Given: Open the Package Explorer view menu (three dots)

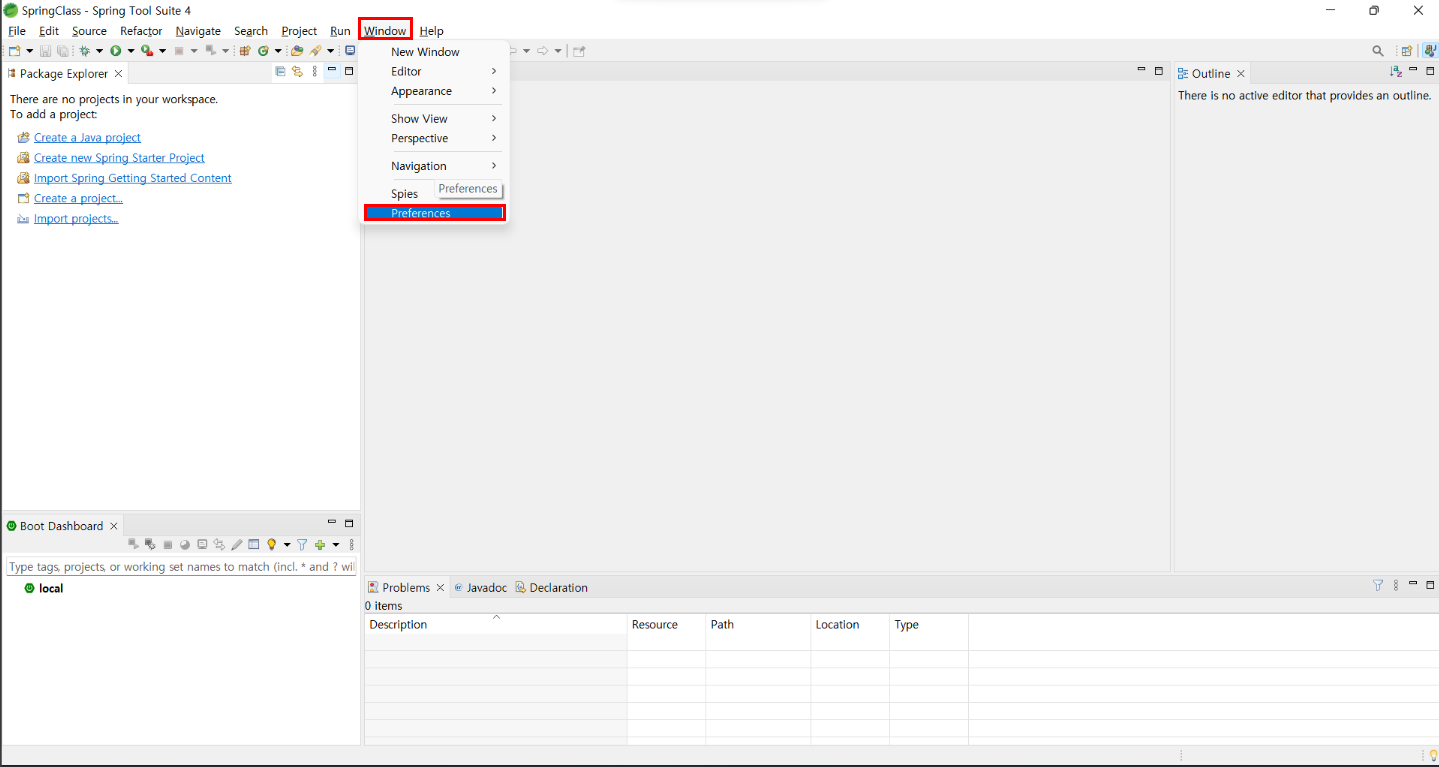Looking at the screenshot, I should (315, 72).
